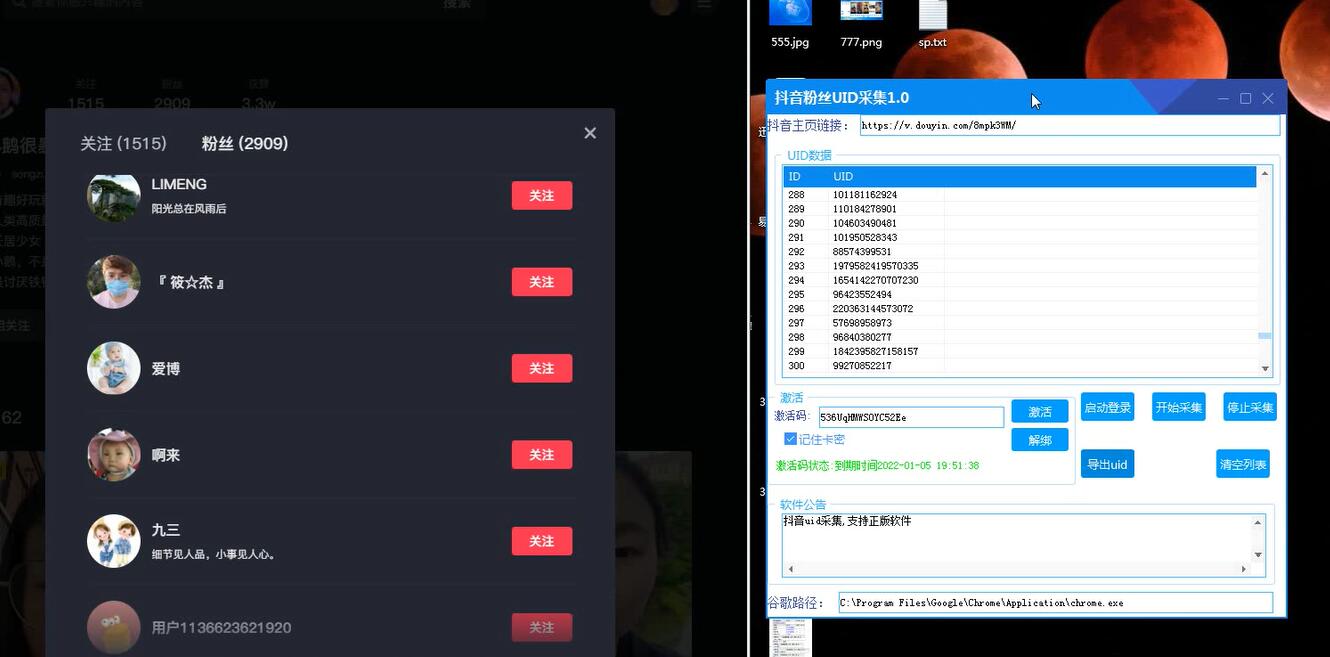The height and width of the screenshot is (657, 1330).
Task: Click 开始采集 button
Action: pyautogui.click(x=1178, y=407)
